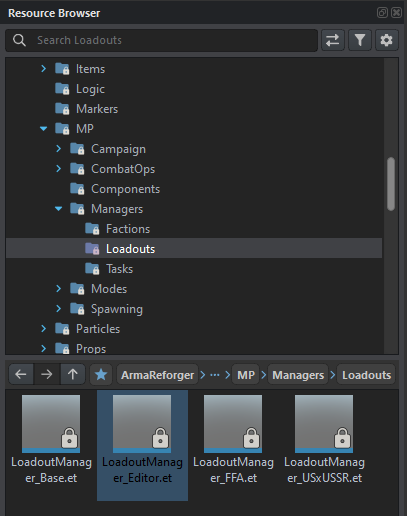Screen dimensions: 407x516
Task: Click the Campaign folder icon
Action: (x=77, y=149)
